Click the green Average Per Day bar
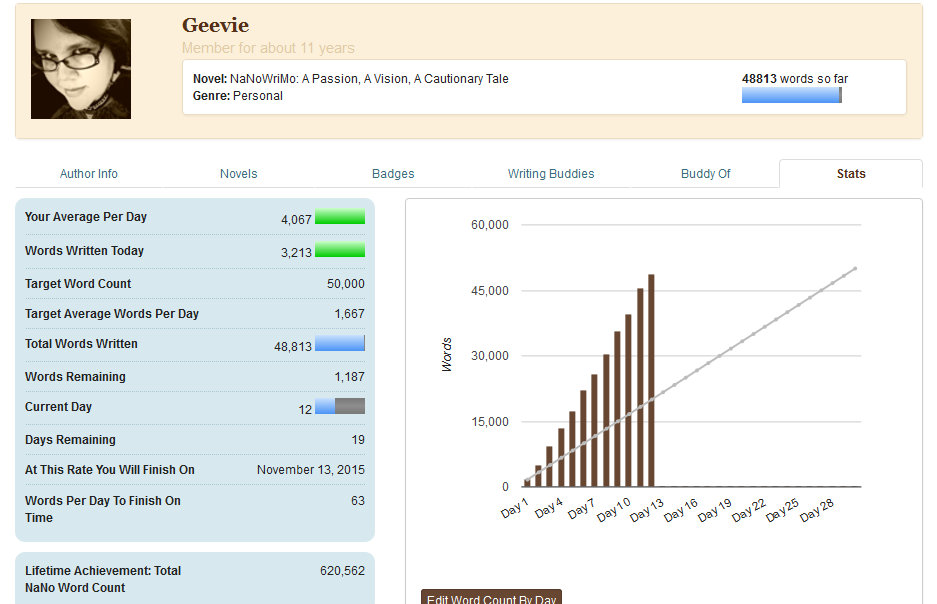The width and height of the screenshot is (937, 604). (x=340, y=217)
